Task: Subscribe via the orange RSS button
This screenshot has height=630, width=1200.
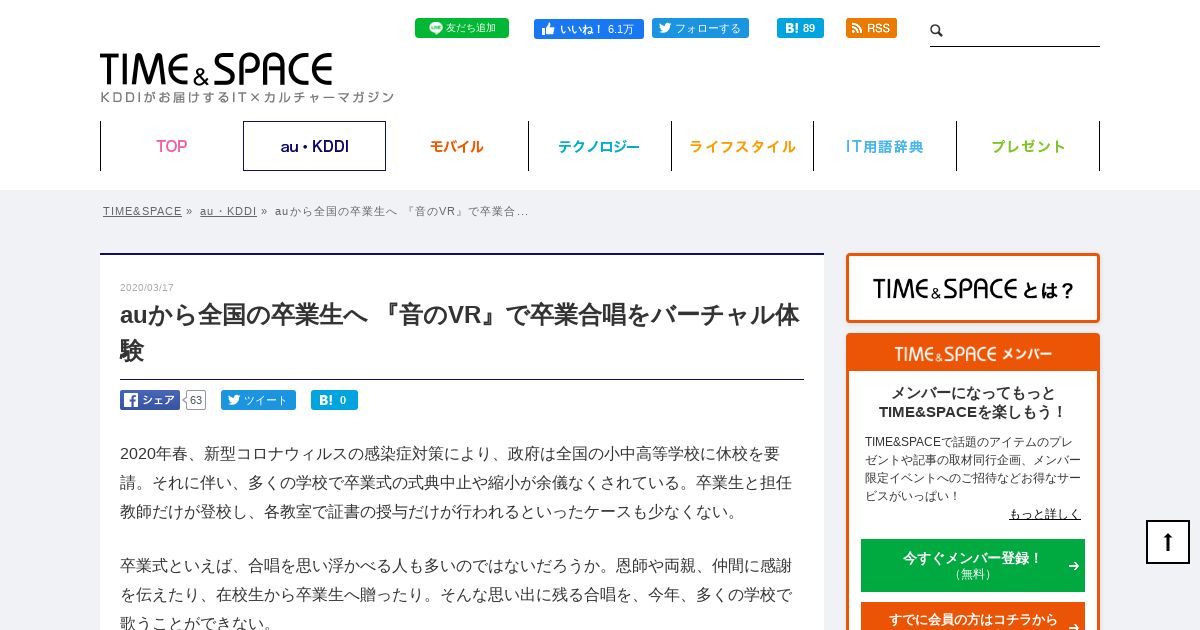Action: click(x=871, y=28)
